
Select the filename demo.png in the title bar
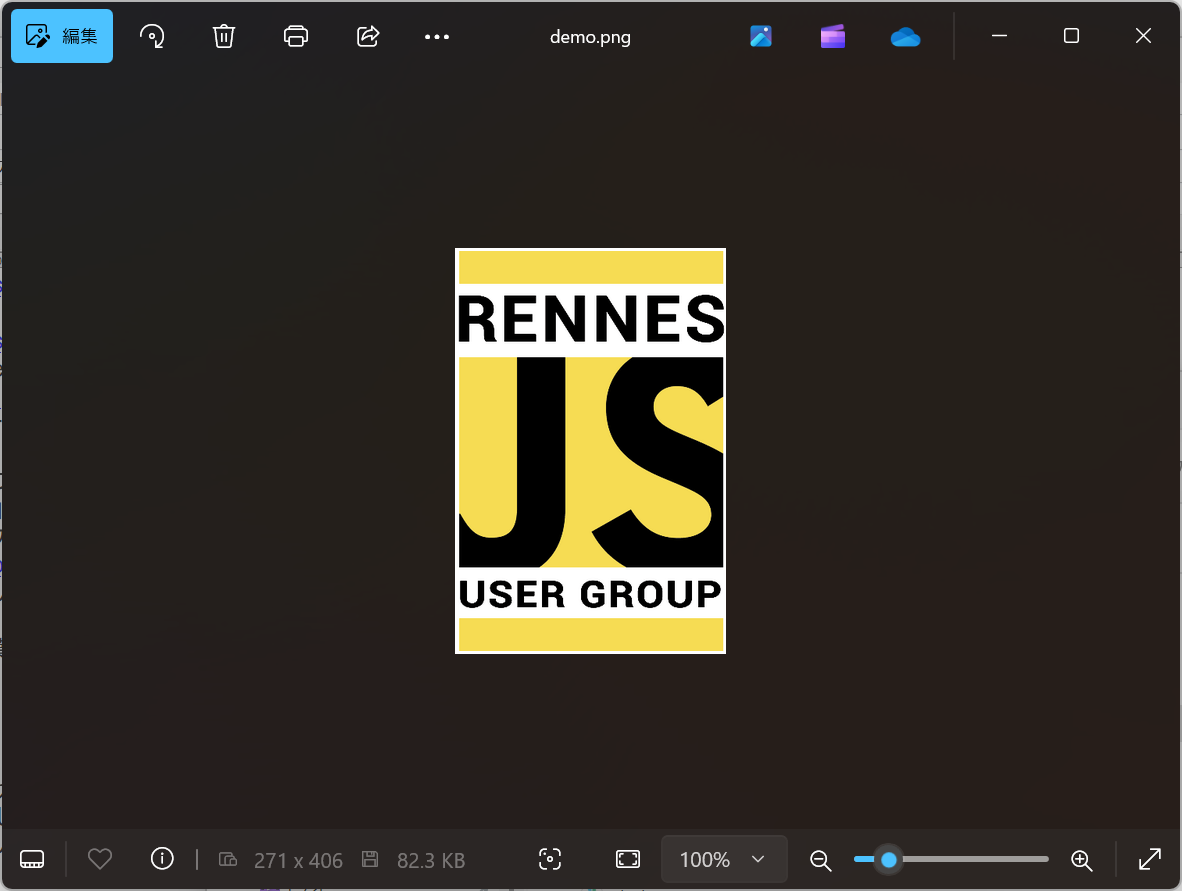pyautogui.click(x=589, y=36)
